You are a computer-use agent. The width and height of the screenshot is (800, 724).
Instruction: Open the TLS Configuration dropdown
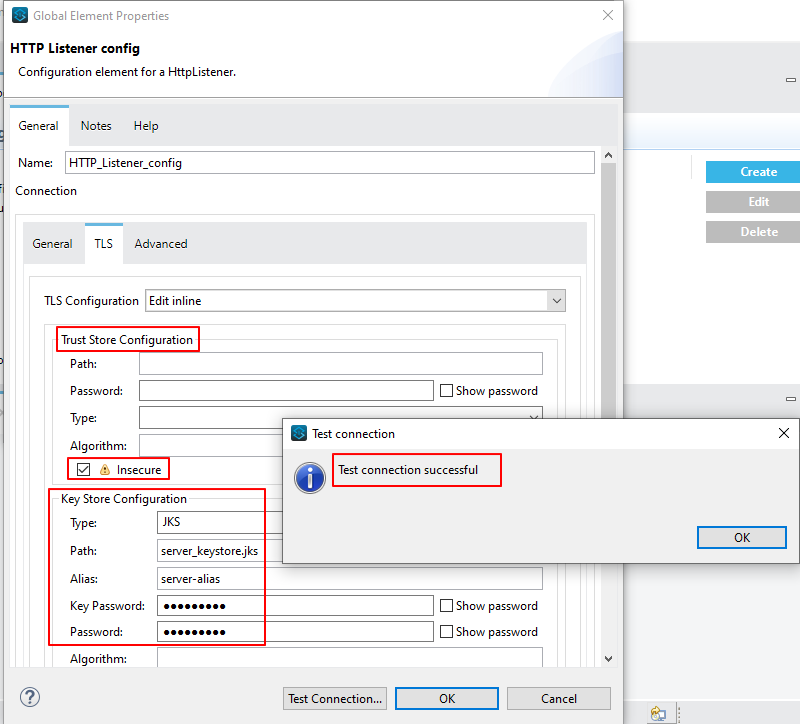tap(556, 301)
